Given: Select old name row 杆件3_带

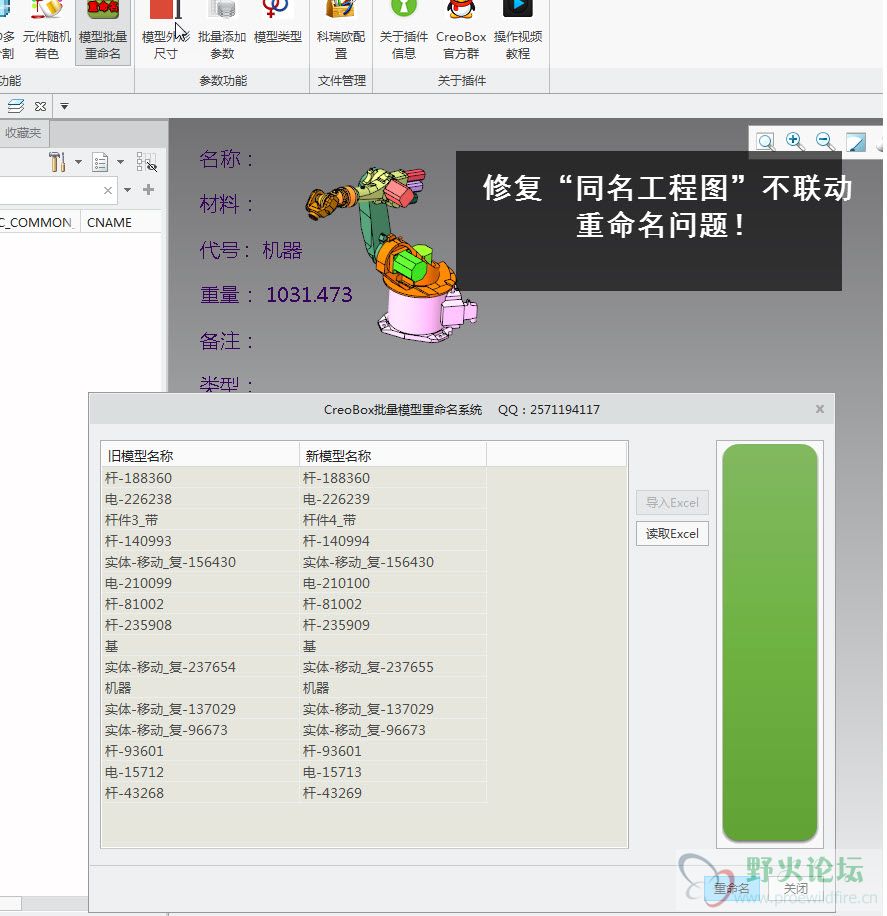Looking at the screenshot, I should 200,520.
